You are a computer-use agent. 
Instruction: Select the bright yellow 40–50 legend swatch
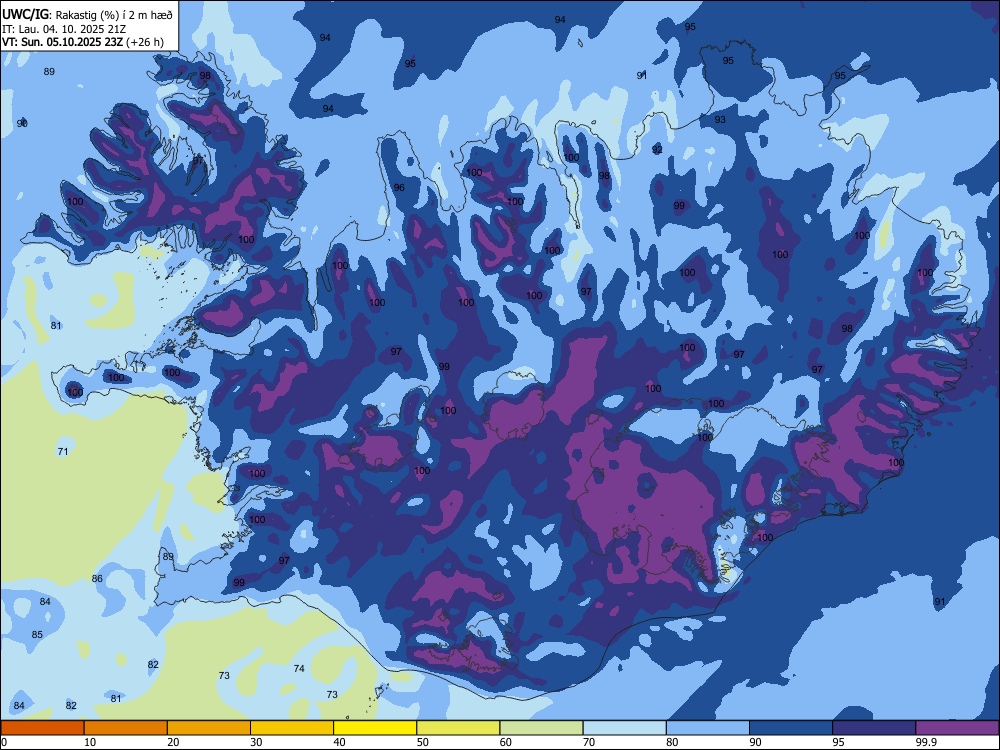[x=375, y=728]
